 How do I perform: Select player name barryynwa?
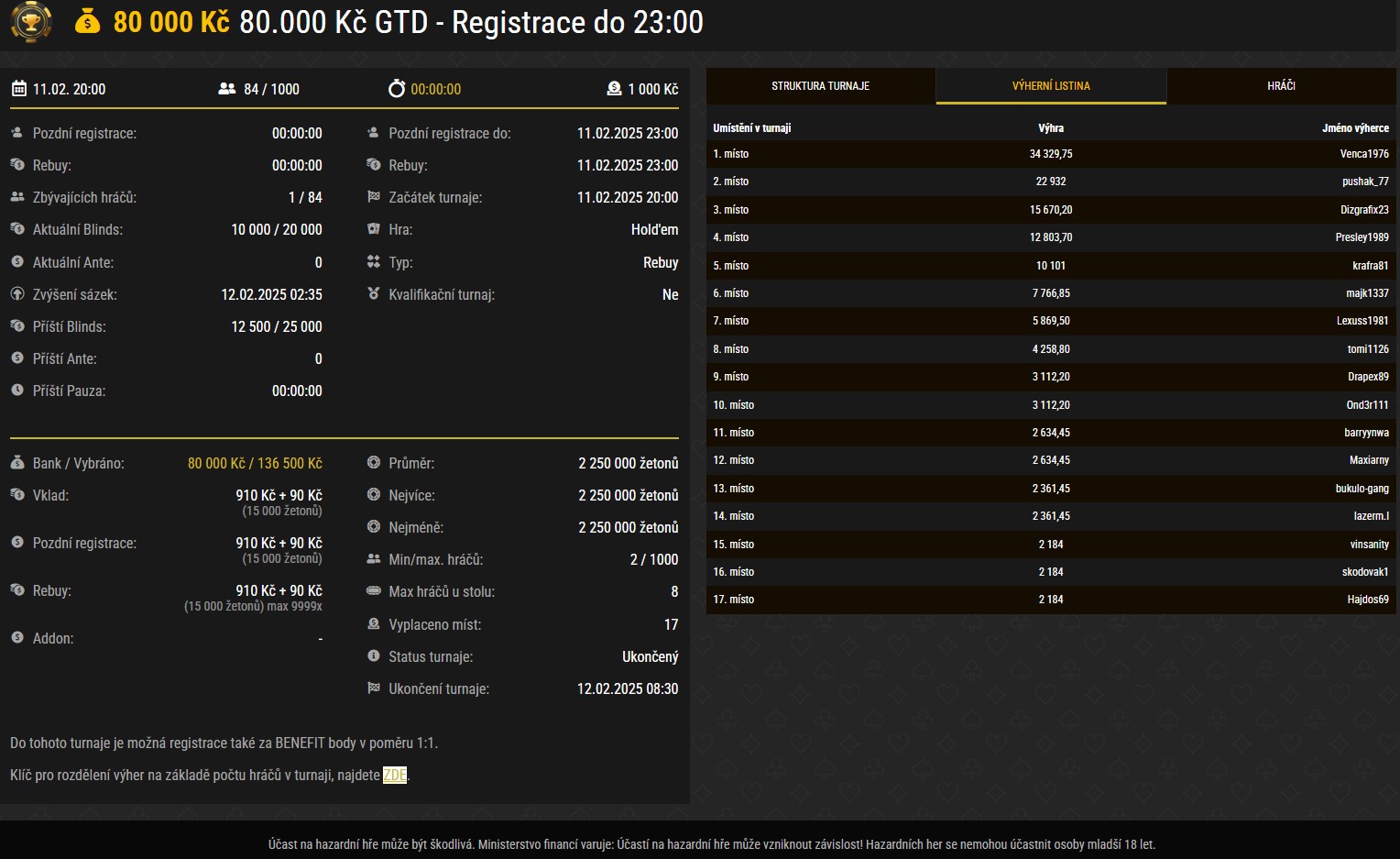tap(1367, 433)
